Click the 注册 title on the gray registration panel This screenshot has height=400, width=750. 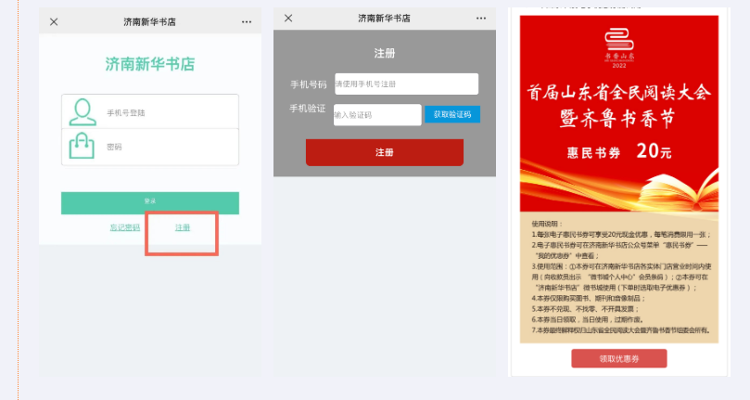(385, 53)
